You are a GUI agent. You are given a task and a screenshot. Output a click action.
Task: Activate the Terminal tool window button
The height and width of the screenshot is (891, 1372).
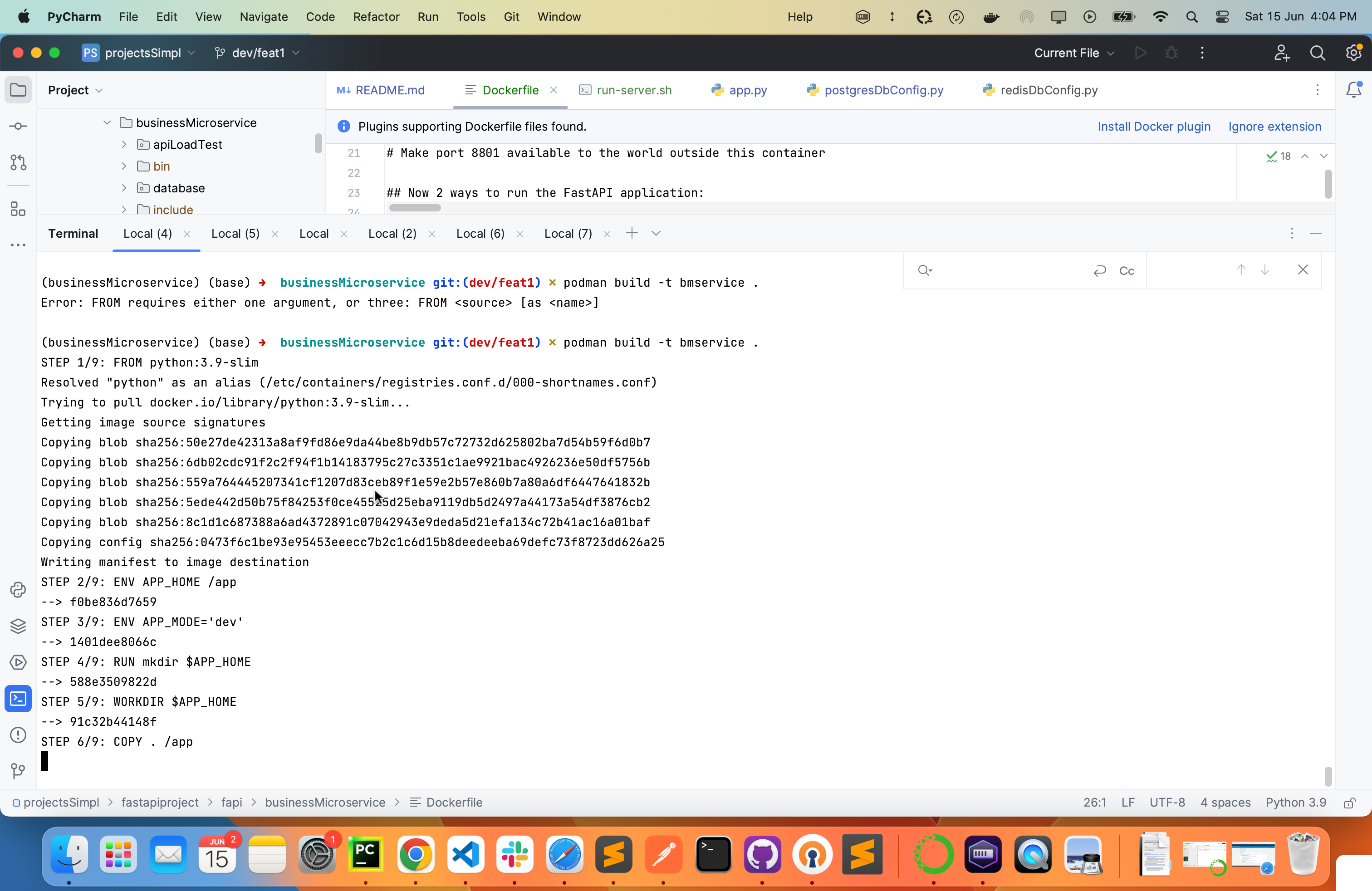click(18, 699)
